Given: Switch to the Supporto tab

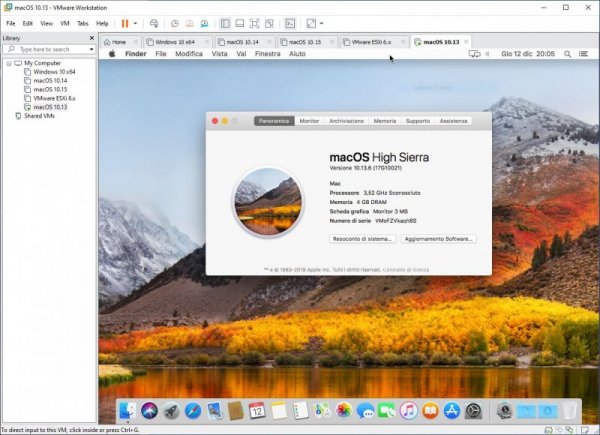Looking at the screenshot, I should 418,121.
